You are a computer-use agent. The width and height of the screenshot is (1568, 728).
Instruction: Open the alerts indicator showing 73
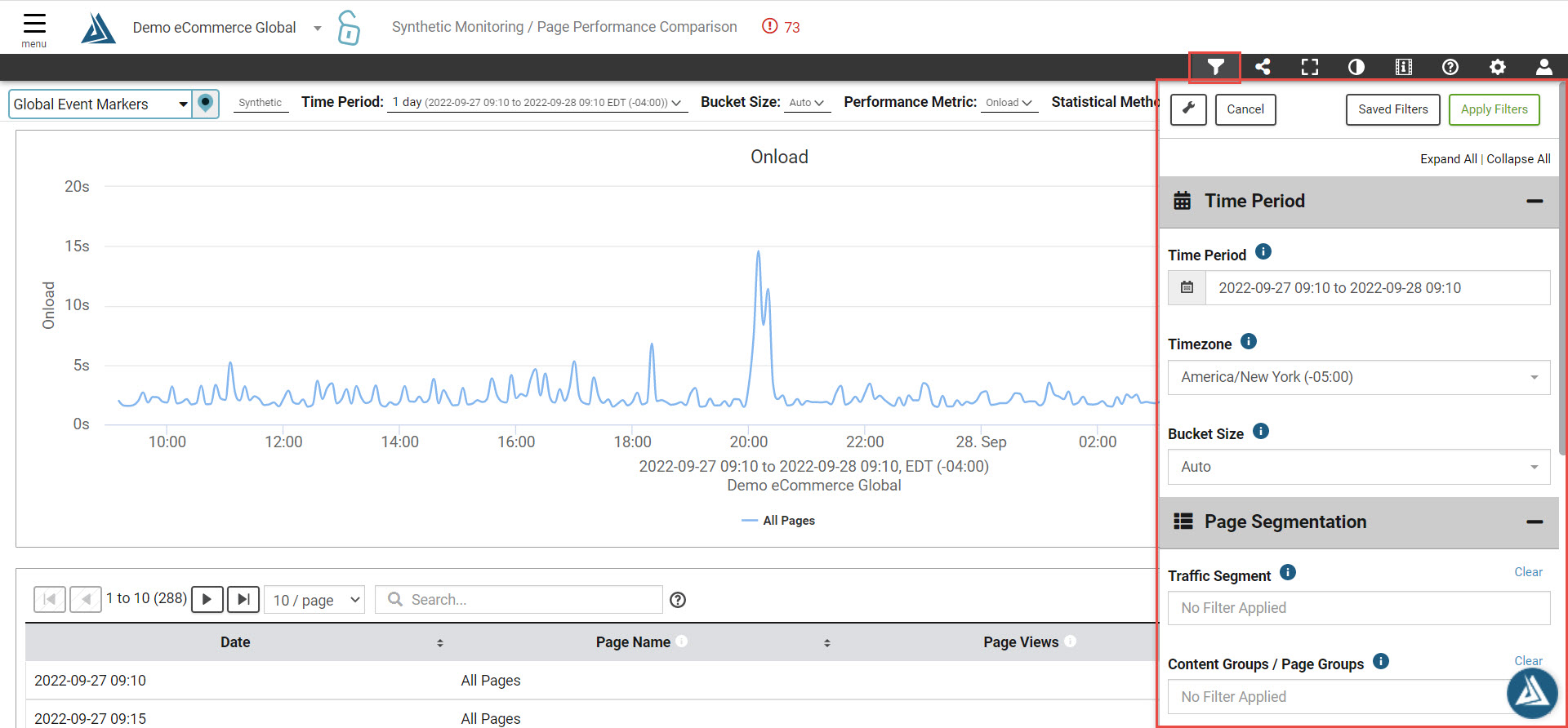[781, 27]
